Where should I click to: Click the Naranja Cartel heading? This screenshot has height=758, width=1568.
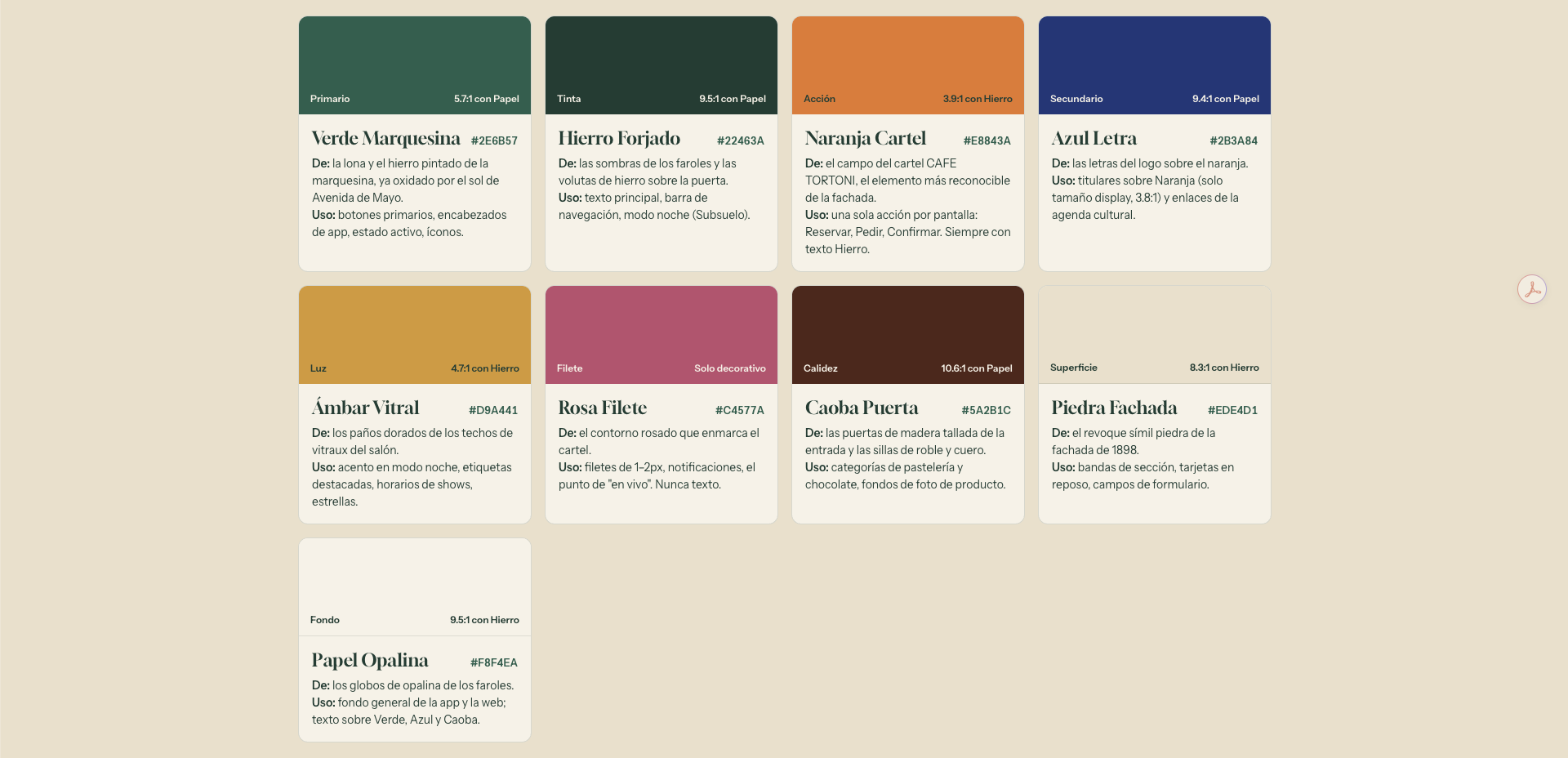(x=866, y=138)
